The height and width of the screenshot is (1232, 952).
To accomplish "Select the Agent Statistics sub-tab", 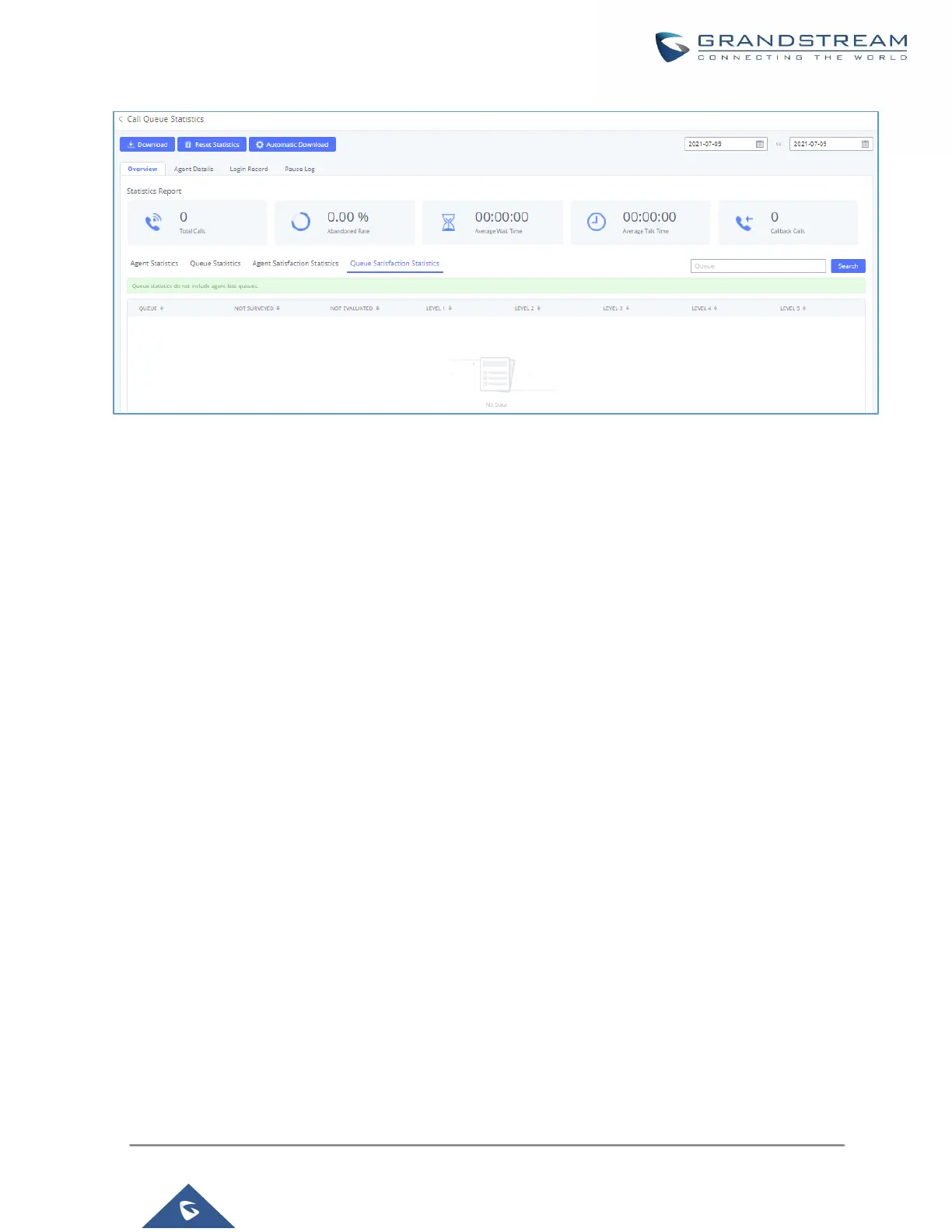I will pyautogui.click(x=154, y=264).
